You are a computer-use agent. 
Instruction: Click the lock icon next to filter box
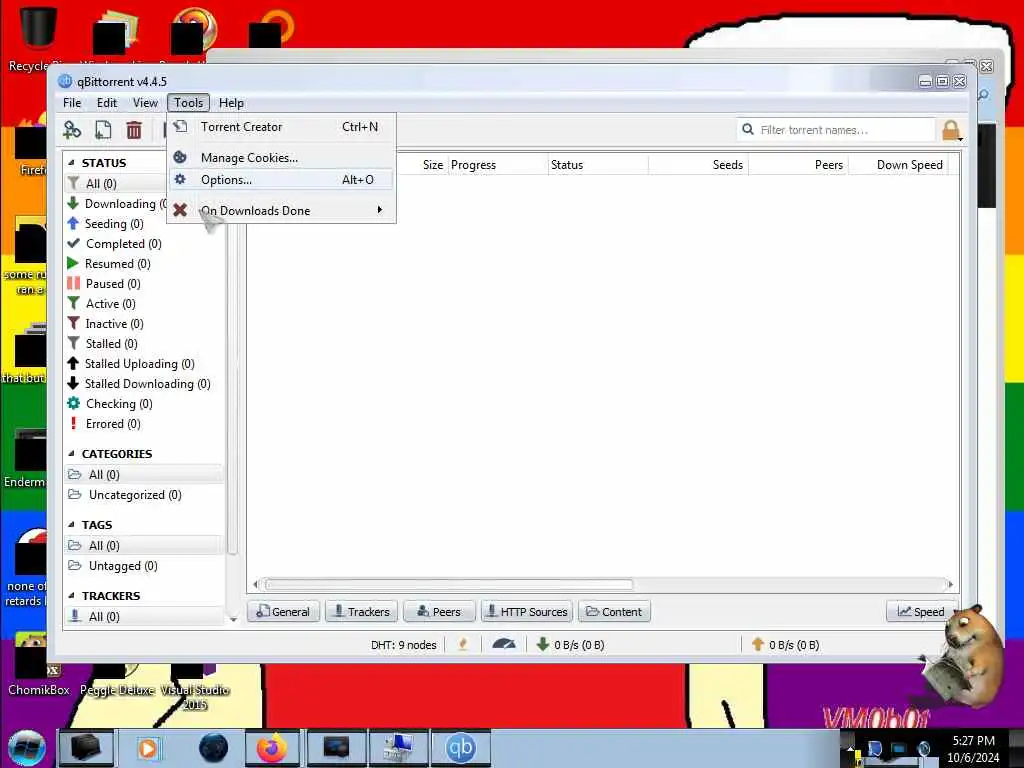pyautogui.click(x=952, y=130)
